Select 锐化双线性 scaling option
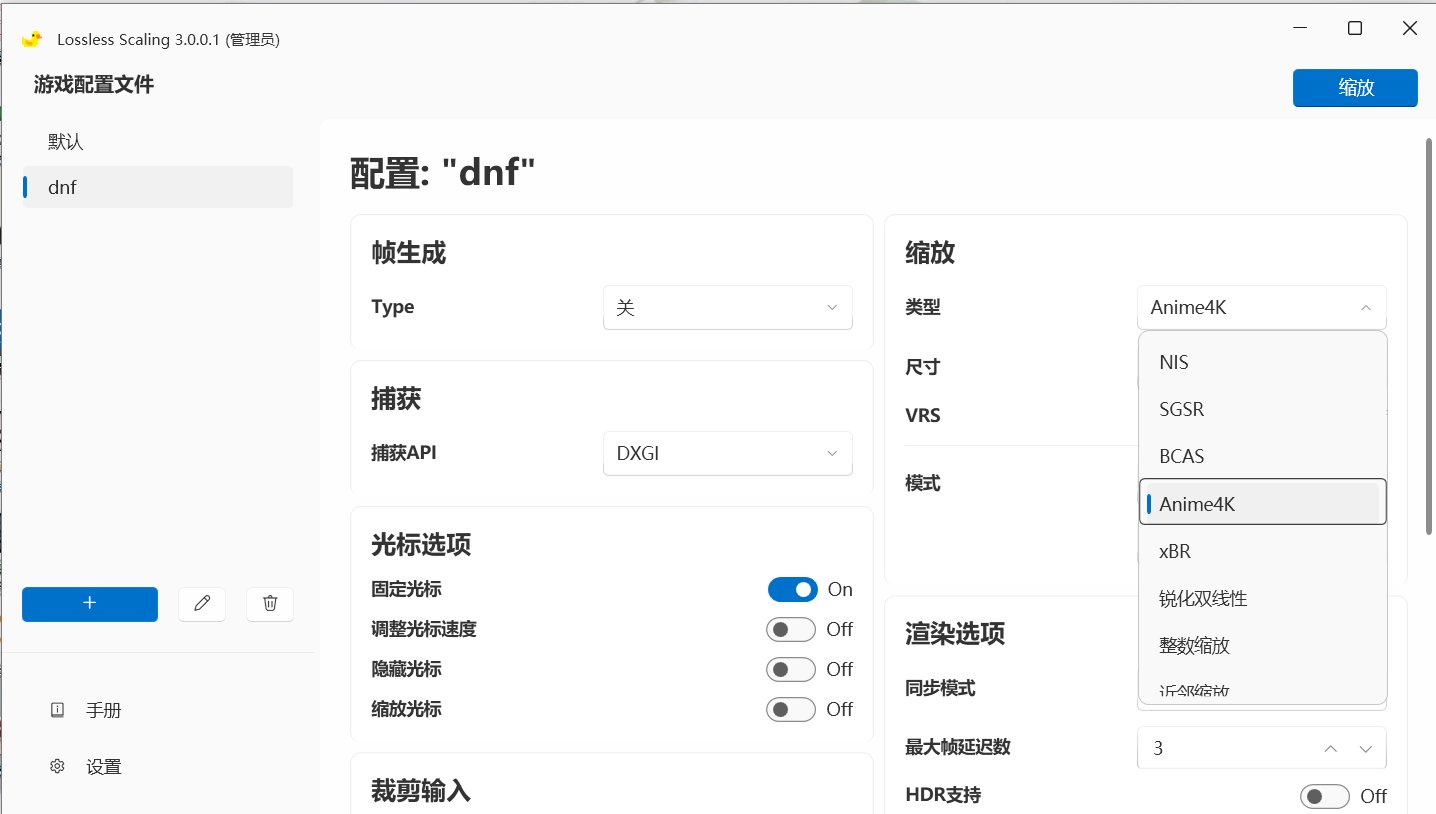The height and width of the screenshot is (814, 1436). pos(1263,598)
